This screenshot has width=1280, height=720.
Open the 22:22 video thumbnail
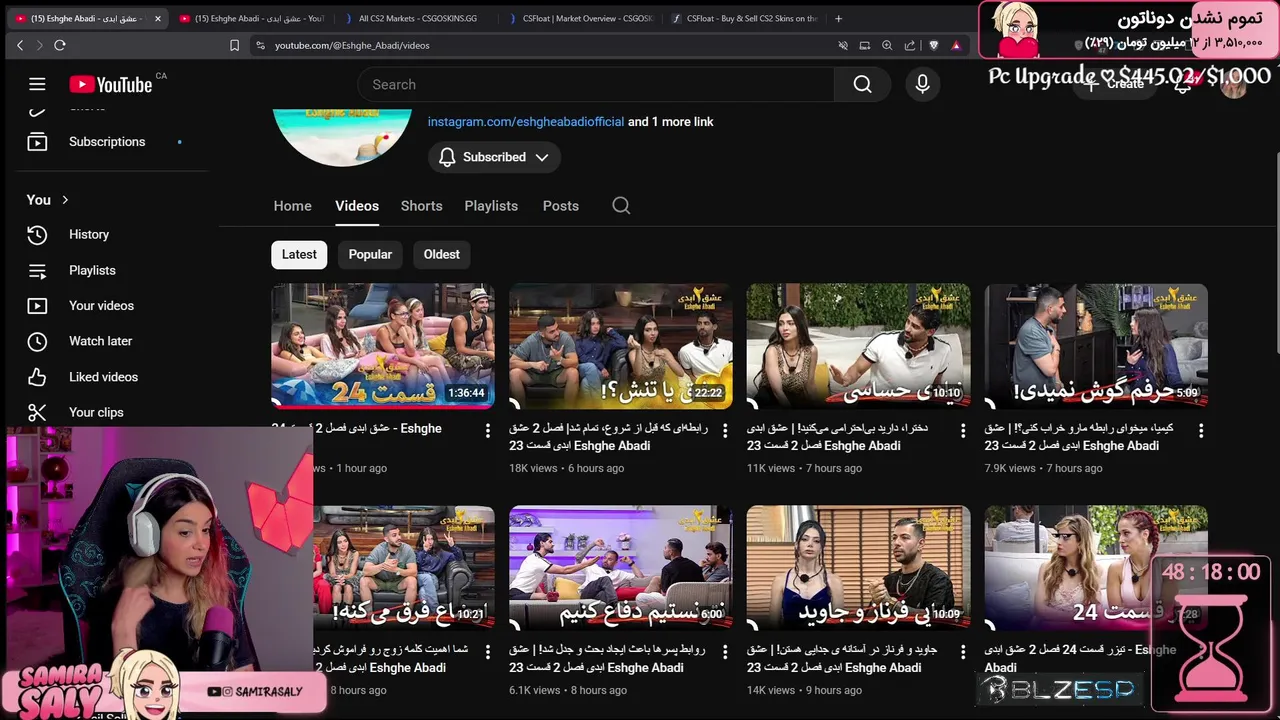pos(621,346)
